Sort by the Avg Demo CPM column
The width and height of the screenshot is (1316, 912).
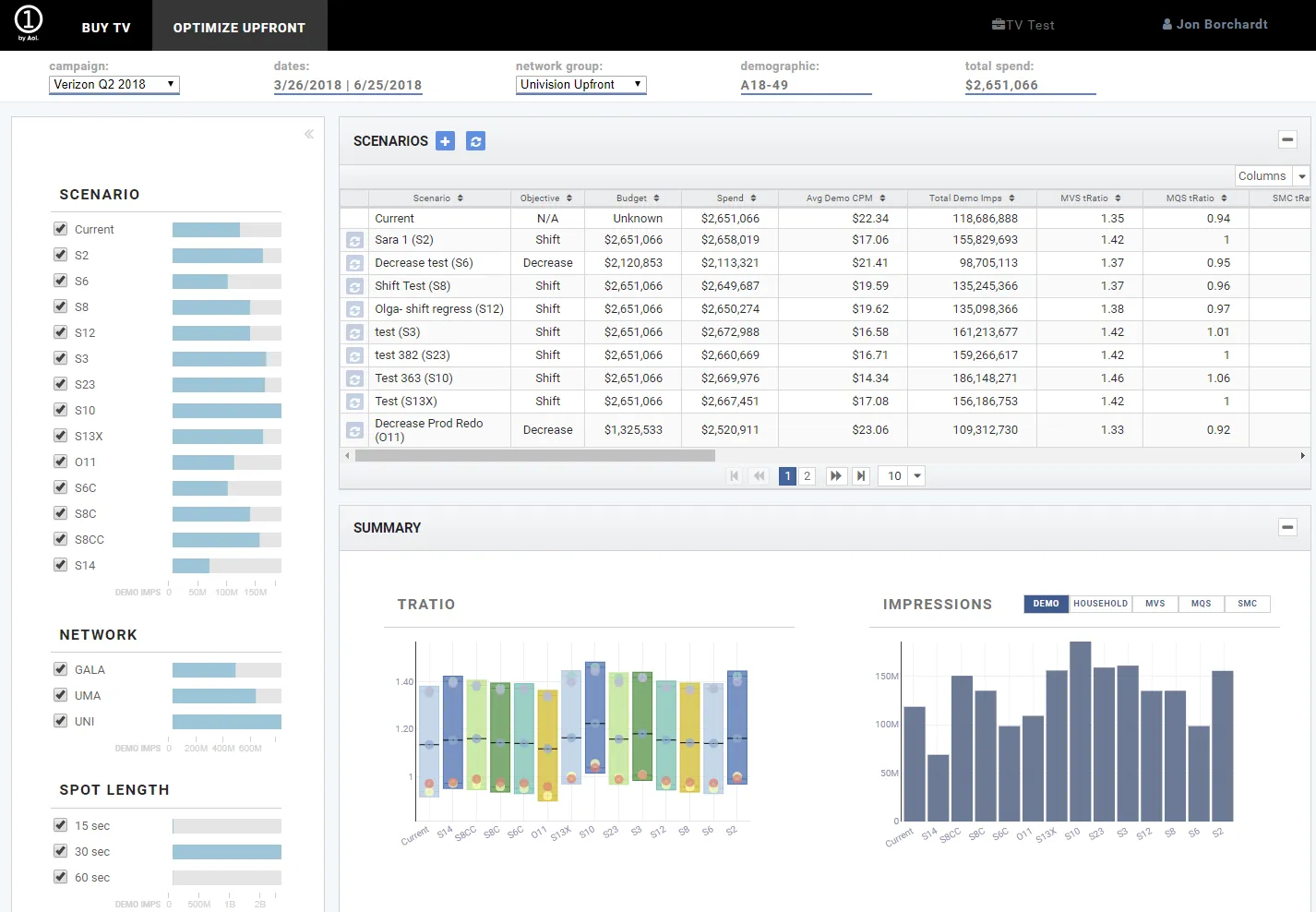point(843,198)
